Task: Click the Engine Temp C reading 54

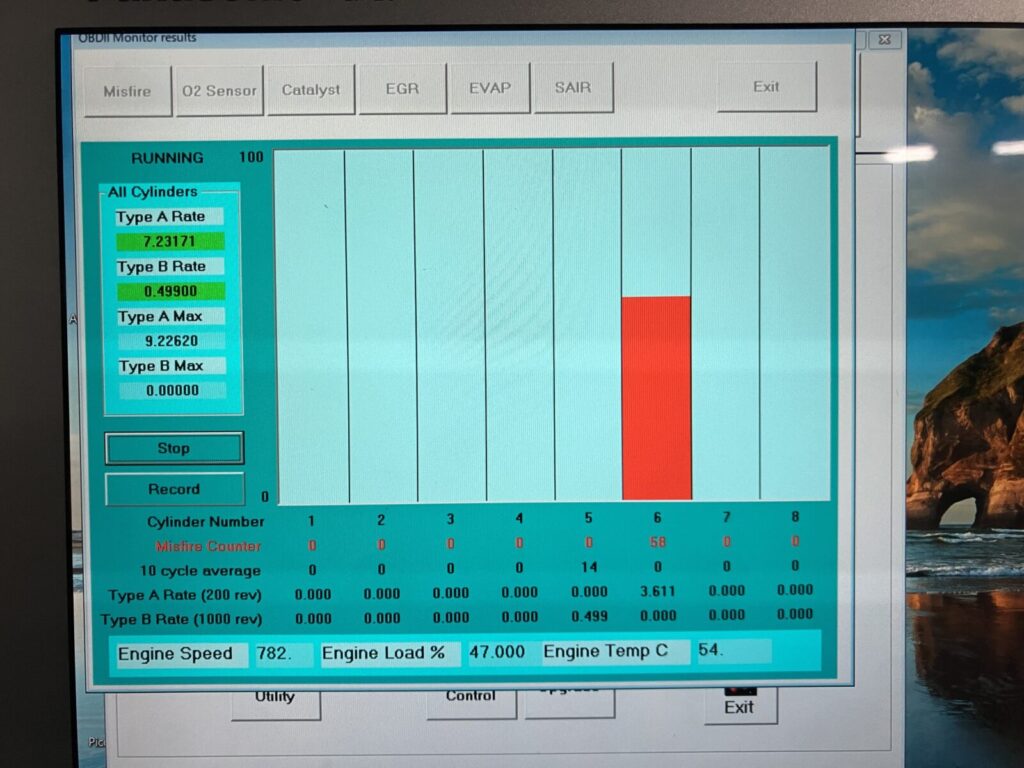Action: pos(733,651)
